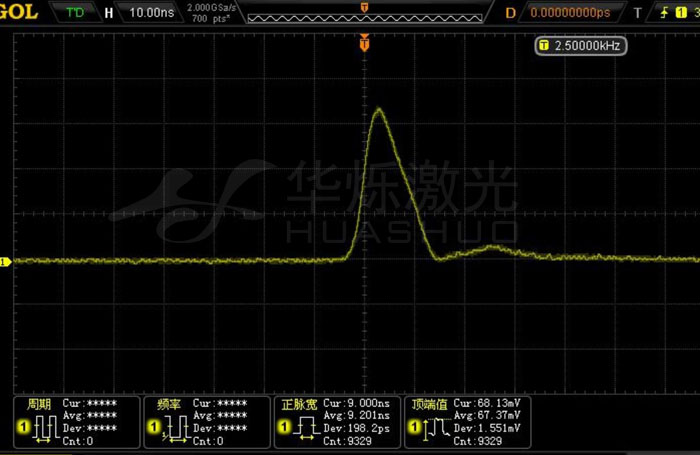Click the positive pulse width waveform icon
This screenshot has height=455, width=700.
coord(306,429)
